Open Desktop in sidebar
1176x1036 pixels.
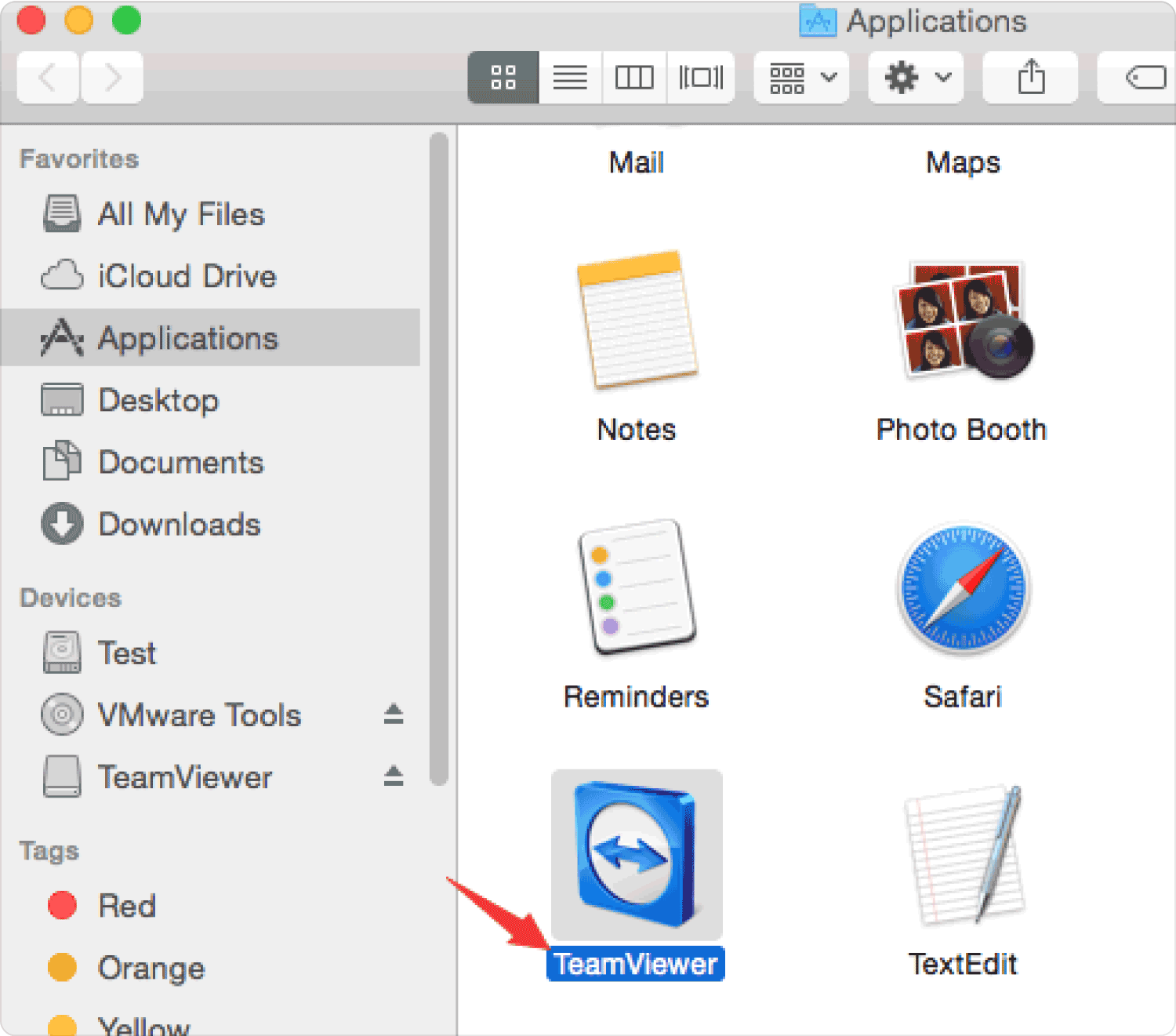(210, 400)
